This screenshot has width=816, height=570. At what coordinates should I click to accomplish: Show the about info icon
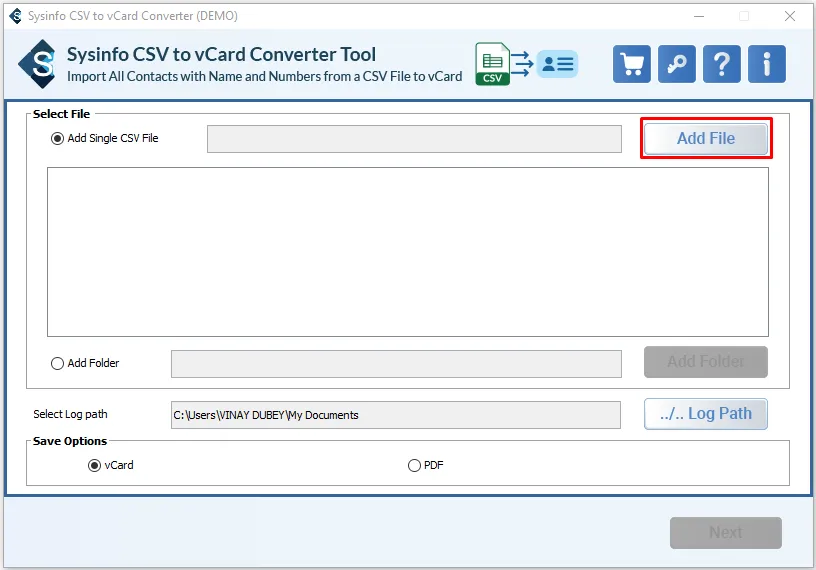coord(767,64)
